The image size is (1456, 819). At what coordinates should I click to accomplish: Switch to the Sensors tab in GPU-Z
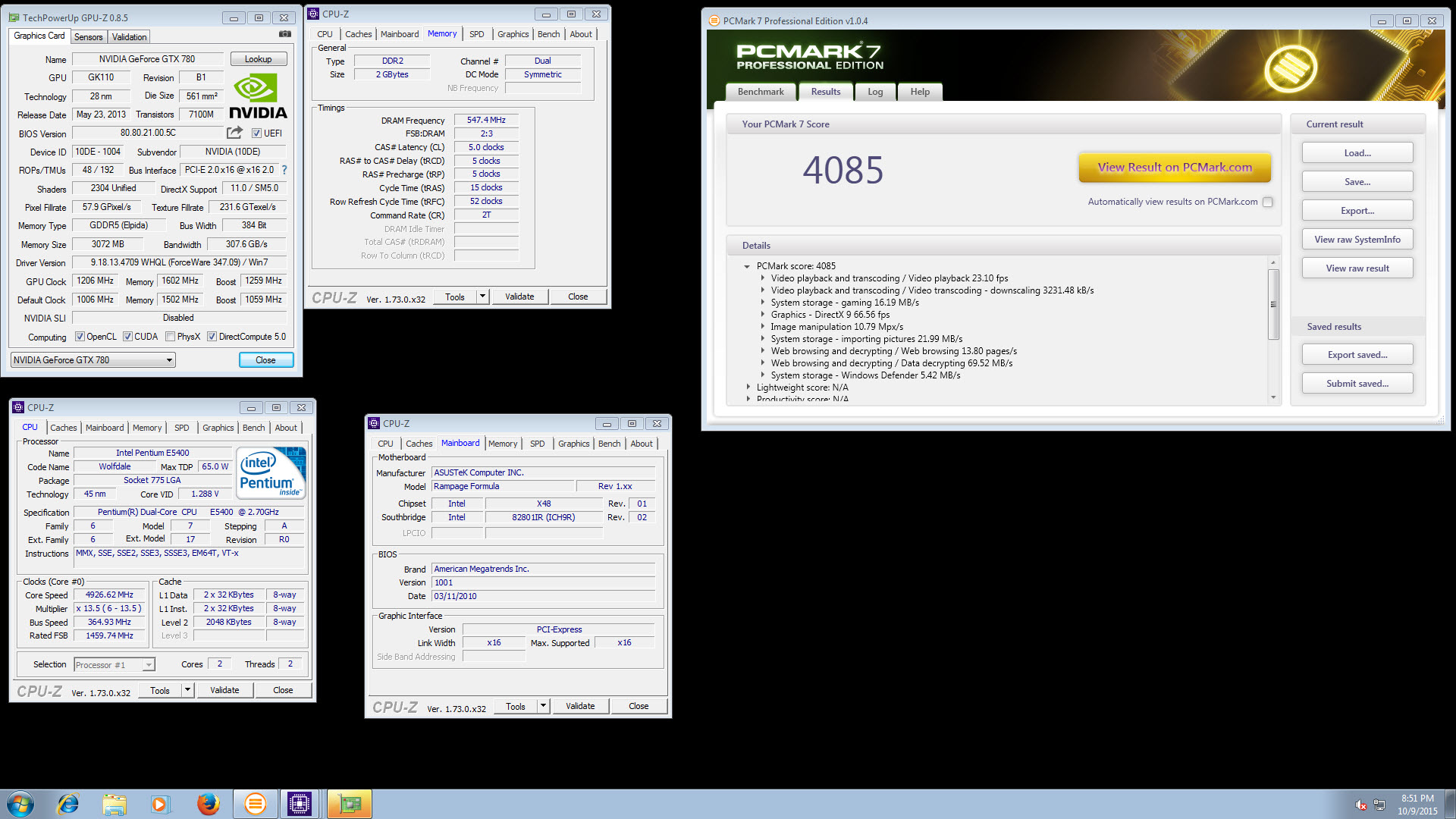click(88, 37)
